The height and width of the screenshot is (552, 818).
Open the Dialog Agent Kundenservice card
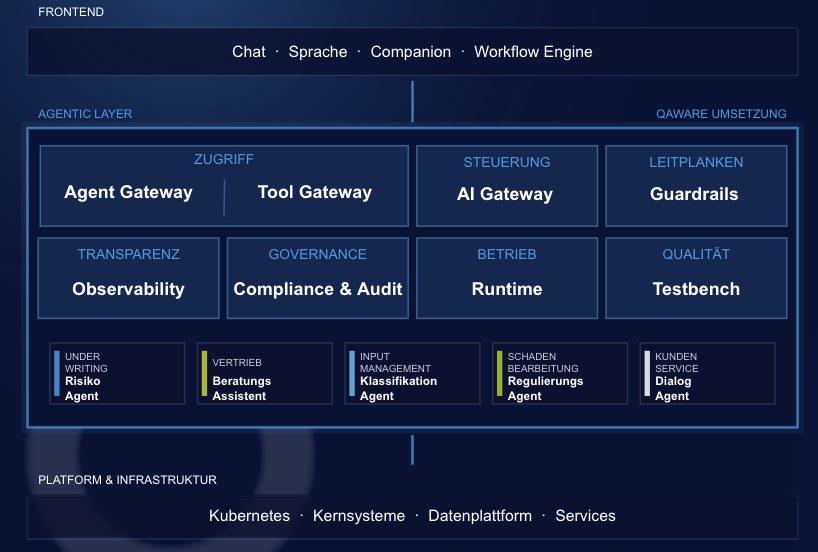pos(708,374)
